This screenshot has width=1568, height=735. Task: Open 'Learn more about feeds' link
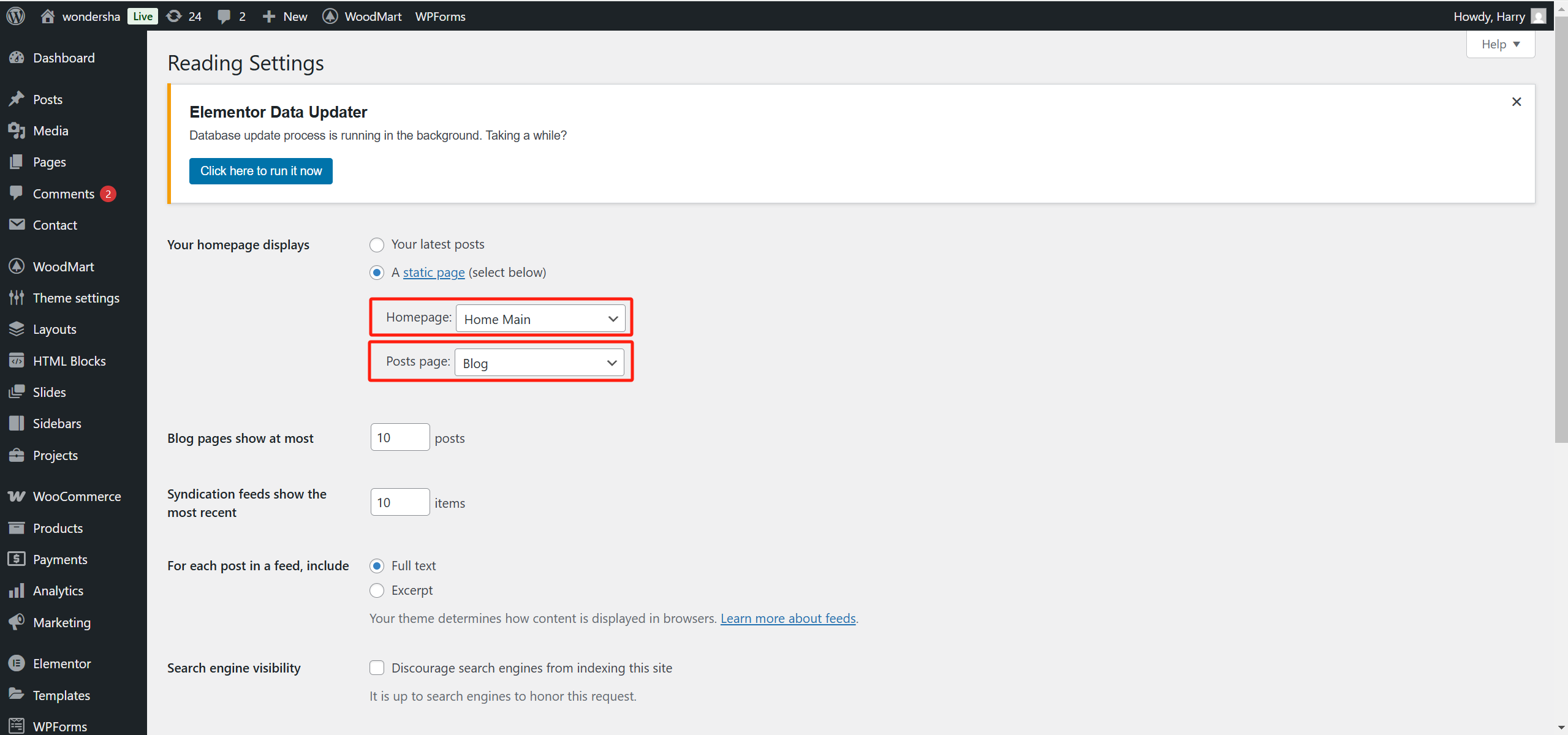(x=788, y=619)
